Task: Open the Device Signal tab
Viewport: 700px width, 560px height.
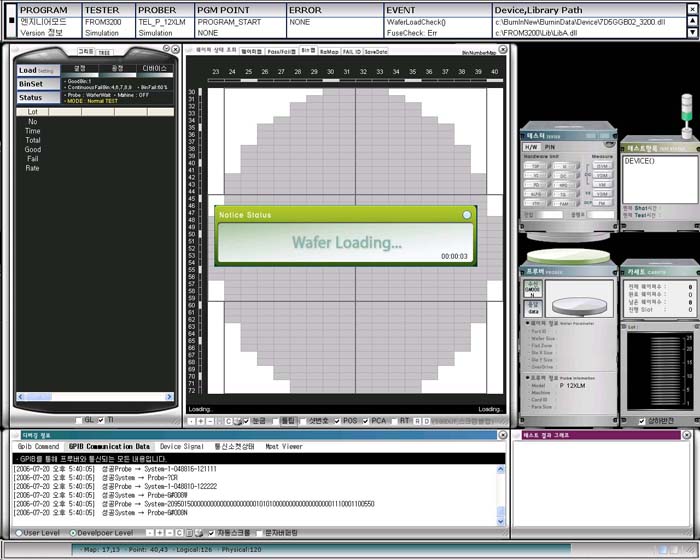Action: (181, 447)
